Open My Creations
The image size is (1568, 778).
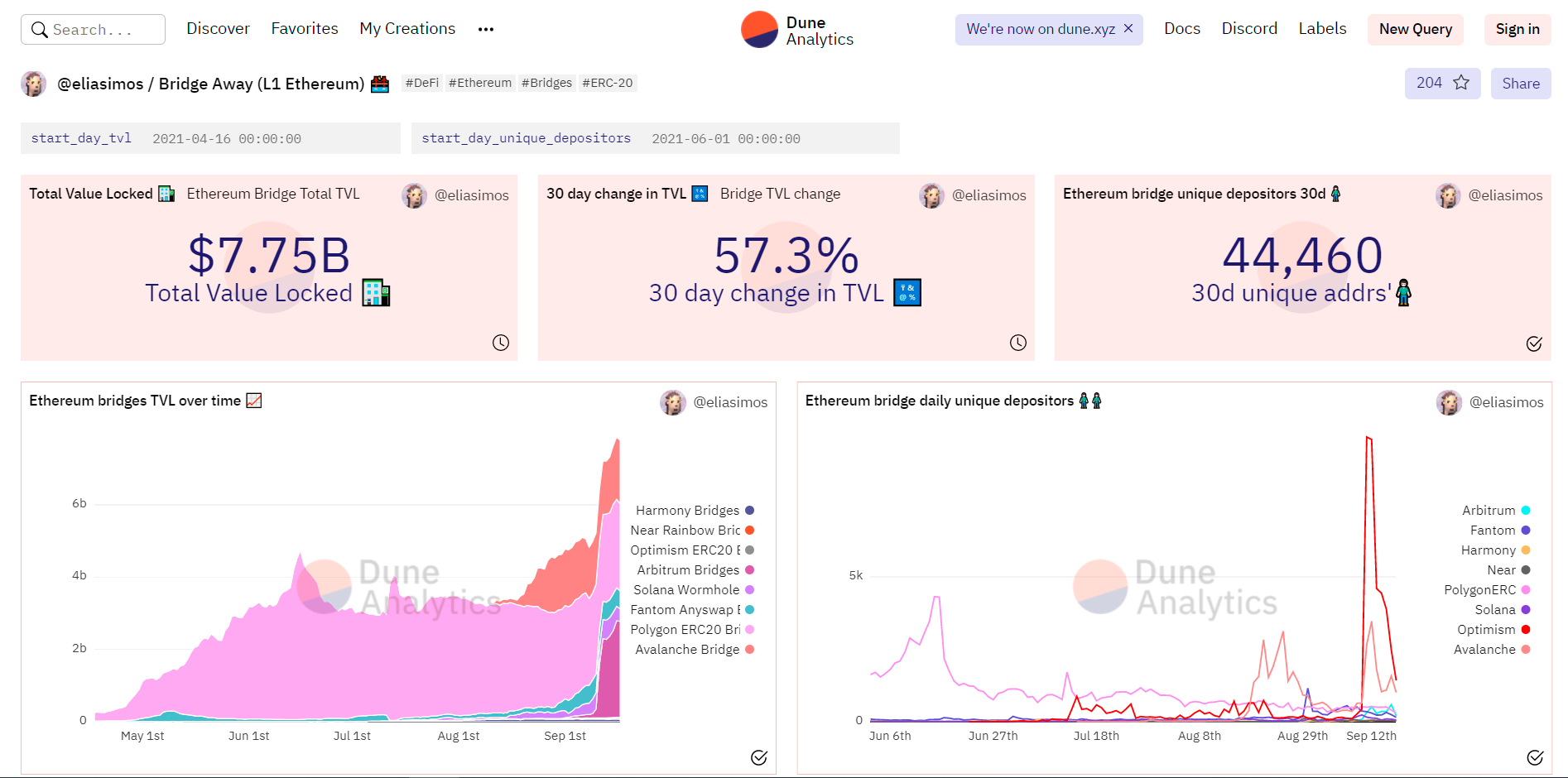(x=407, y=29)
